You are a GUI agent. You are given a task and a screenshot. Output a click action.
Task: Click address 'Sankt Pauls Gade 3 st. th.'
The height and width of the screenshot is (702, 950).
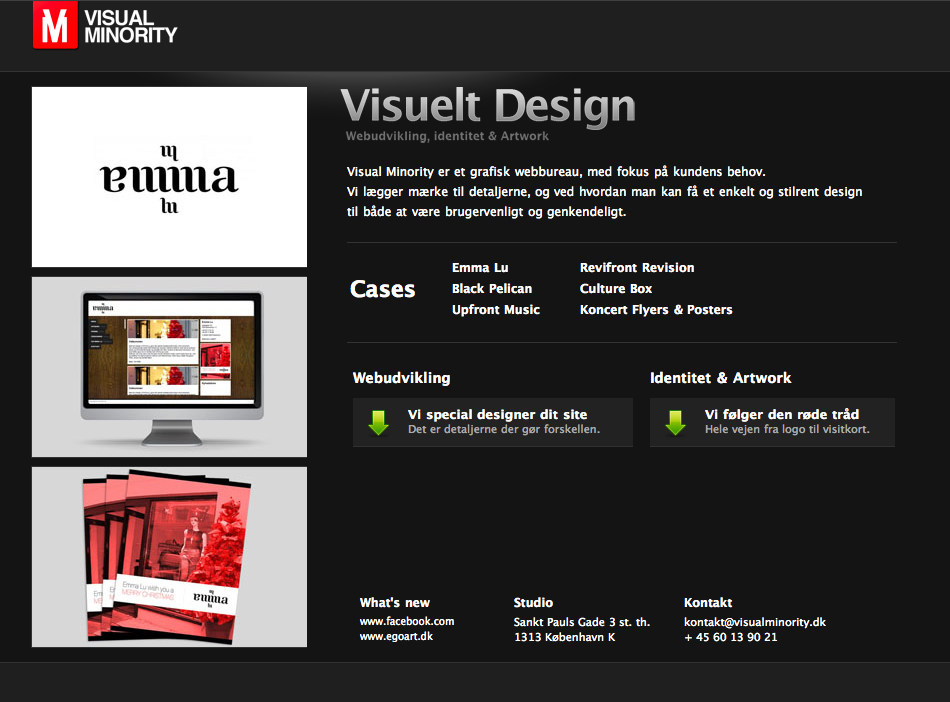pyautogui.click(x=582, y=622)
